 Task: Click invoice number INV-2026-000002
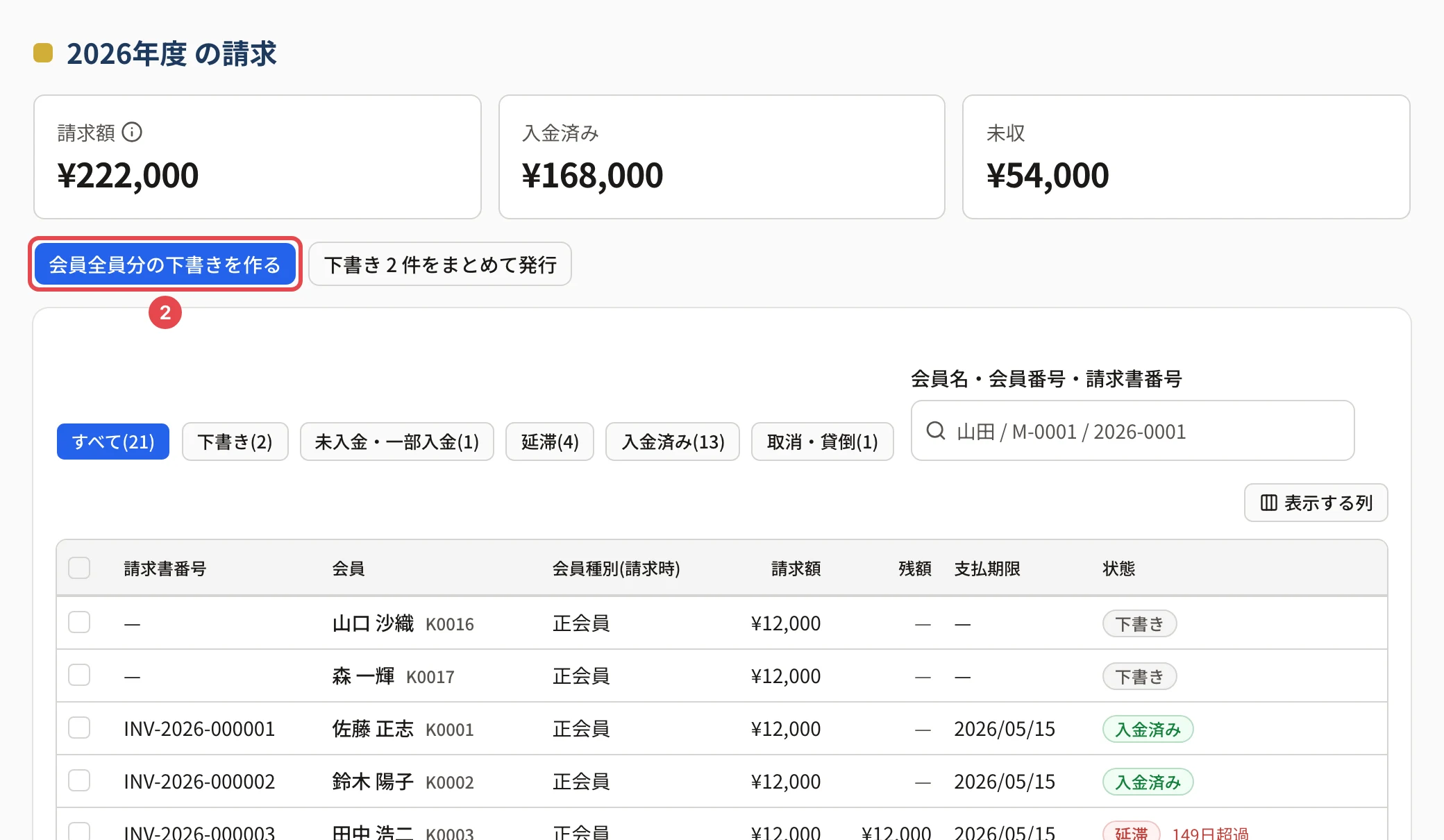pyautogui.click(x=199, y=782)
